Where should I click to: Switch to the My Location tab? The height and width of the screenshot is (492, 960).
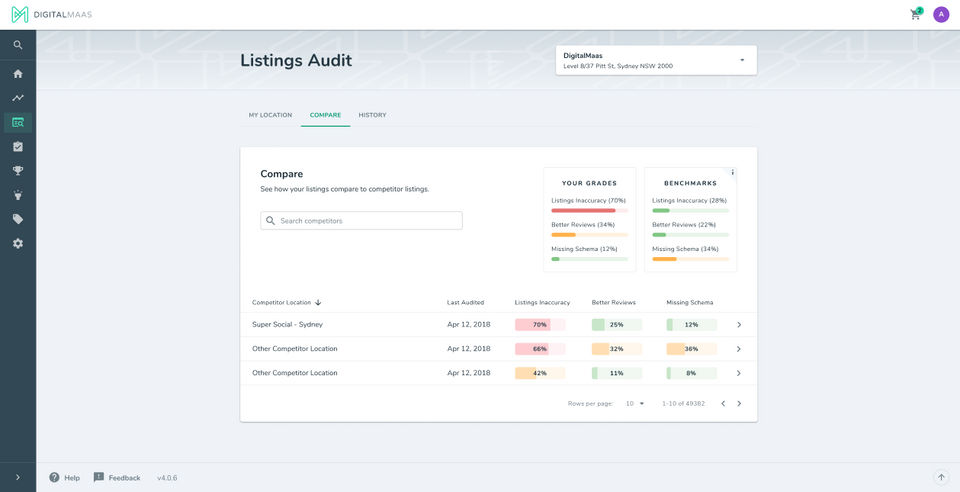coord(270,115)
